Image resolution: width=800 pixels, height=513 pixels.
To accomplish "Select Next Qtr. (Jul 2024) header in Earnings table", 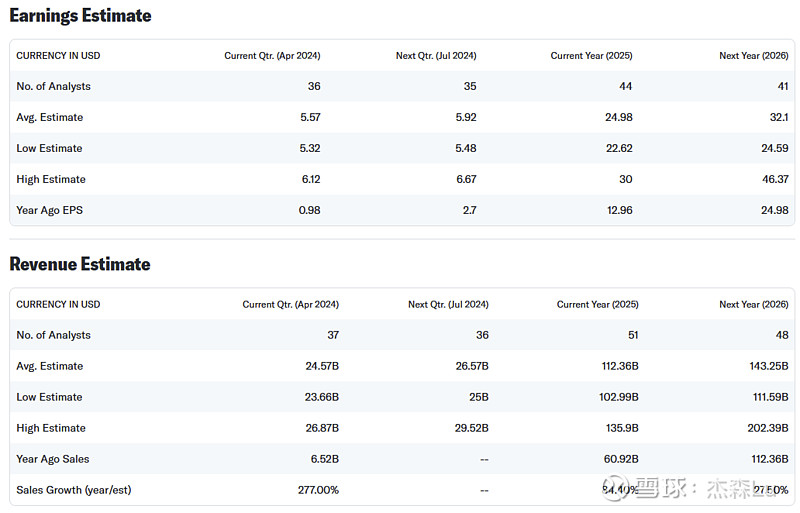I will tap(436, 56).
